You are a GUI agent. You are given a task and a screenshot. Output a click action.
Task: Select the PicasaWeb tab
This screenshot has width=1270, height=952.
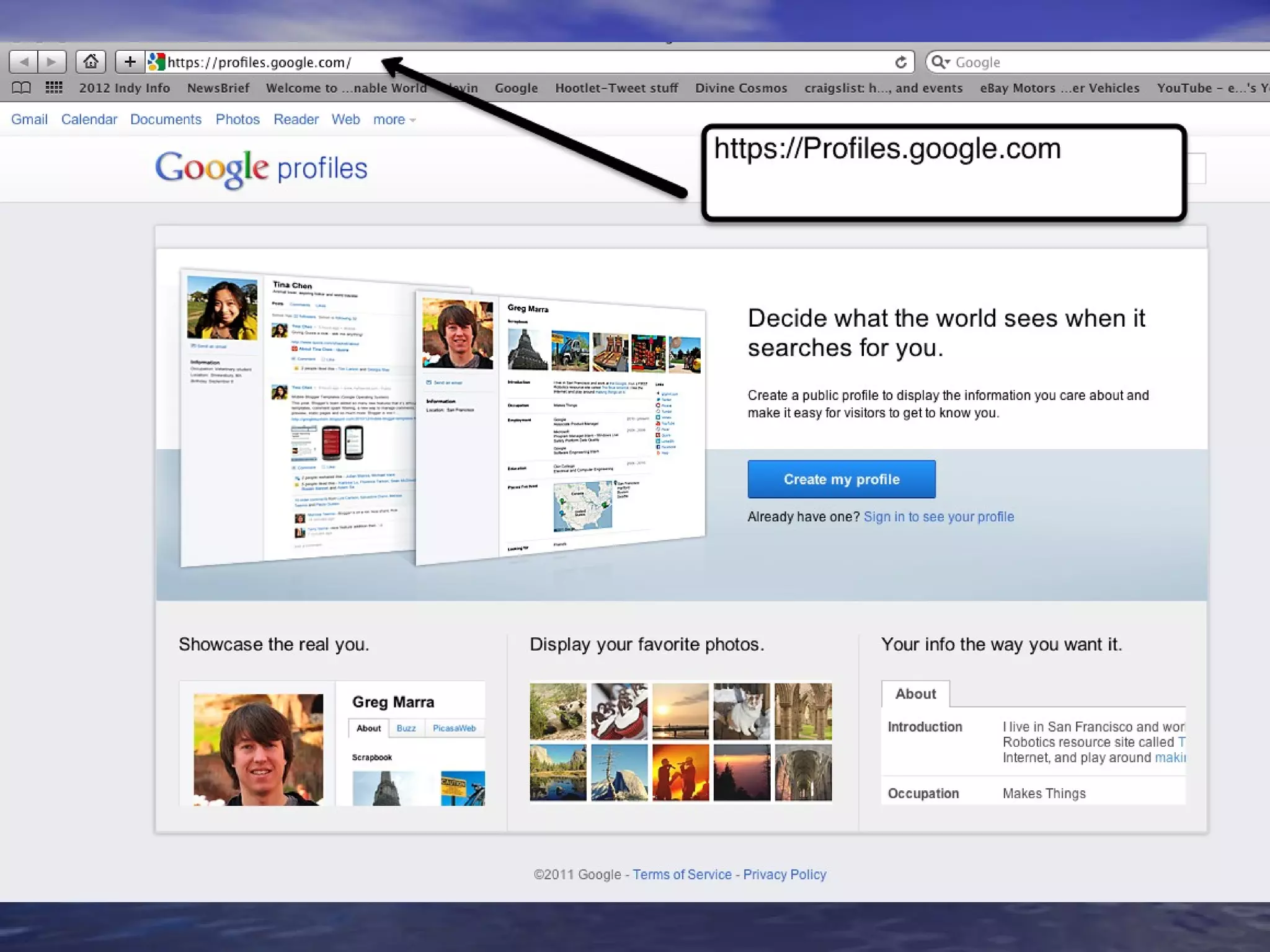[x=454, y=728]
